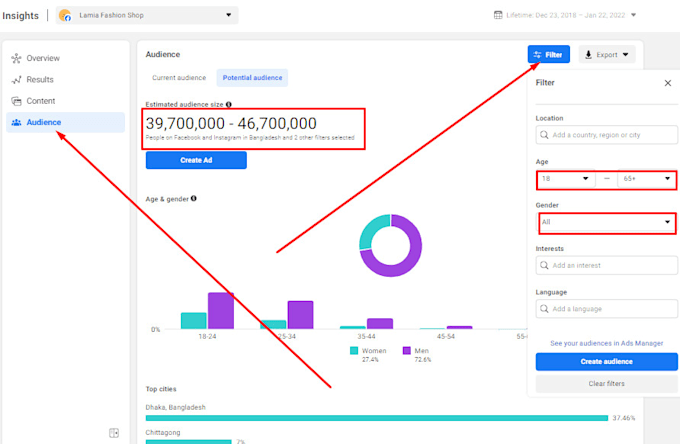The width and height of the screenshot is (680, 444).
Task: Expand the Export dropdown arrow
Action: pyautogui.click(x=625, y=55)
